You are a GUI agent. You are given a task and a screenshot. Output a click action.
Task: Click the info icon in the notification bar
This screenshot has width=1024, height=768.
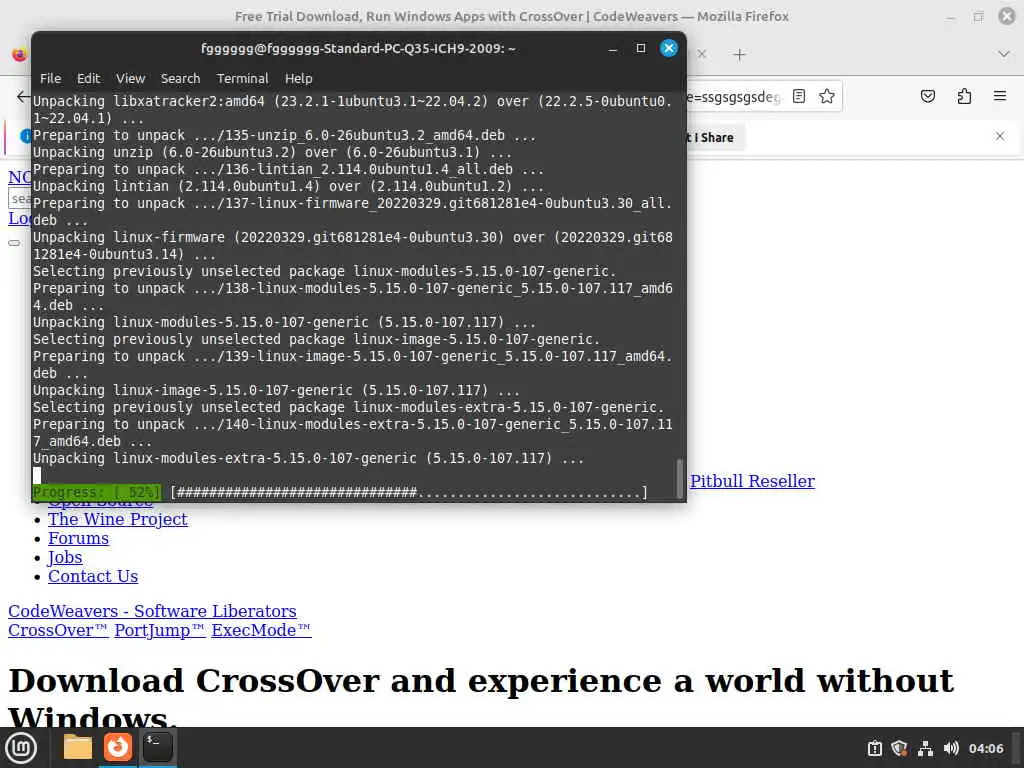coord(25,136)
